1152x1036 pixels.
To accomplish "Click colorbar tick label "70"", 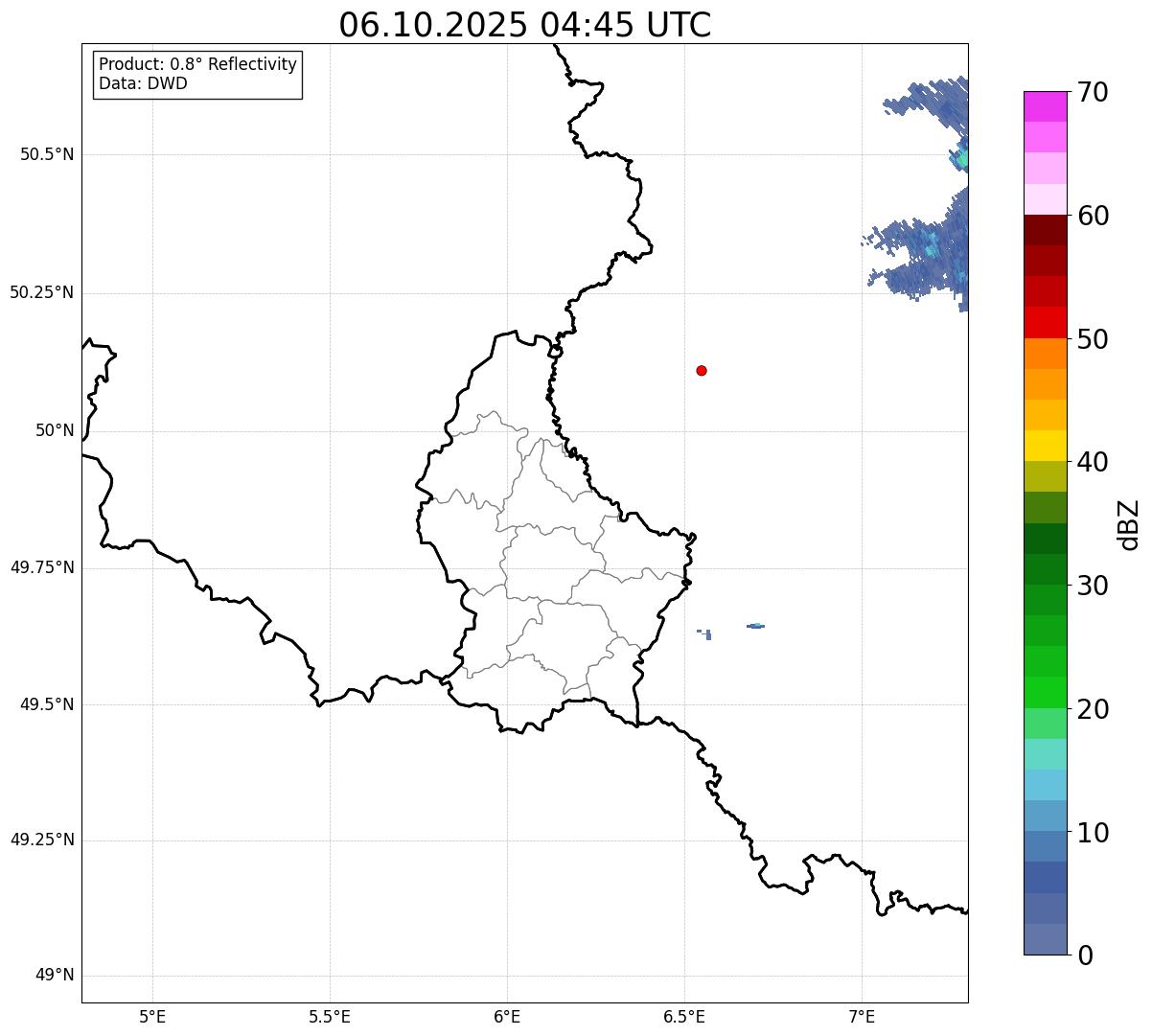I will [1093, 92].
